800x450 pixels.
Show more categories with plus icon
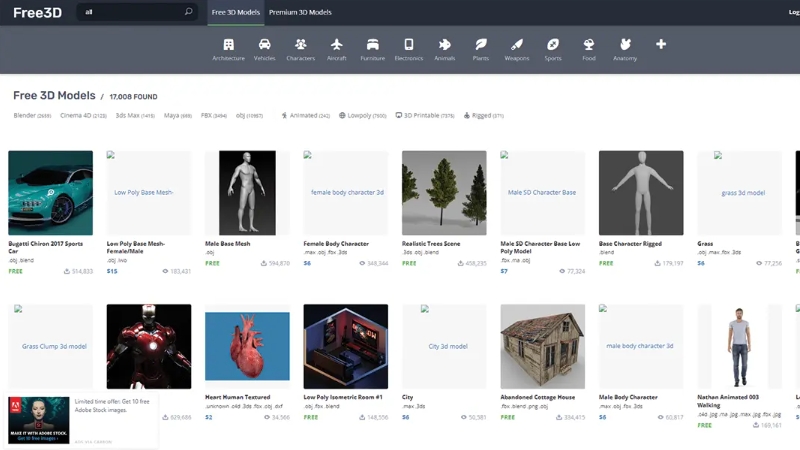[x=661, y=44]
